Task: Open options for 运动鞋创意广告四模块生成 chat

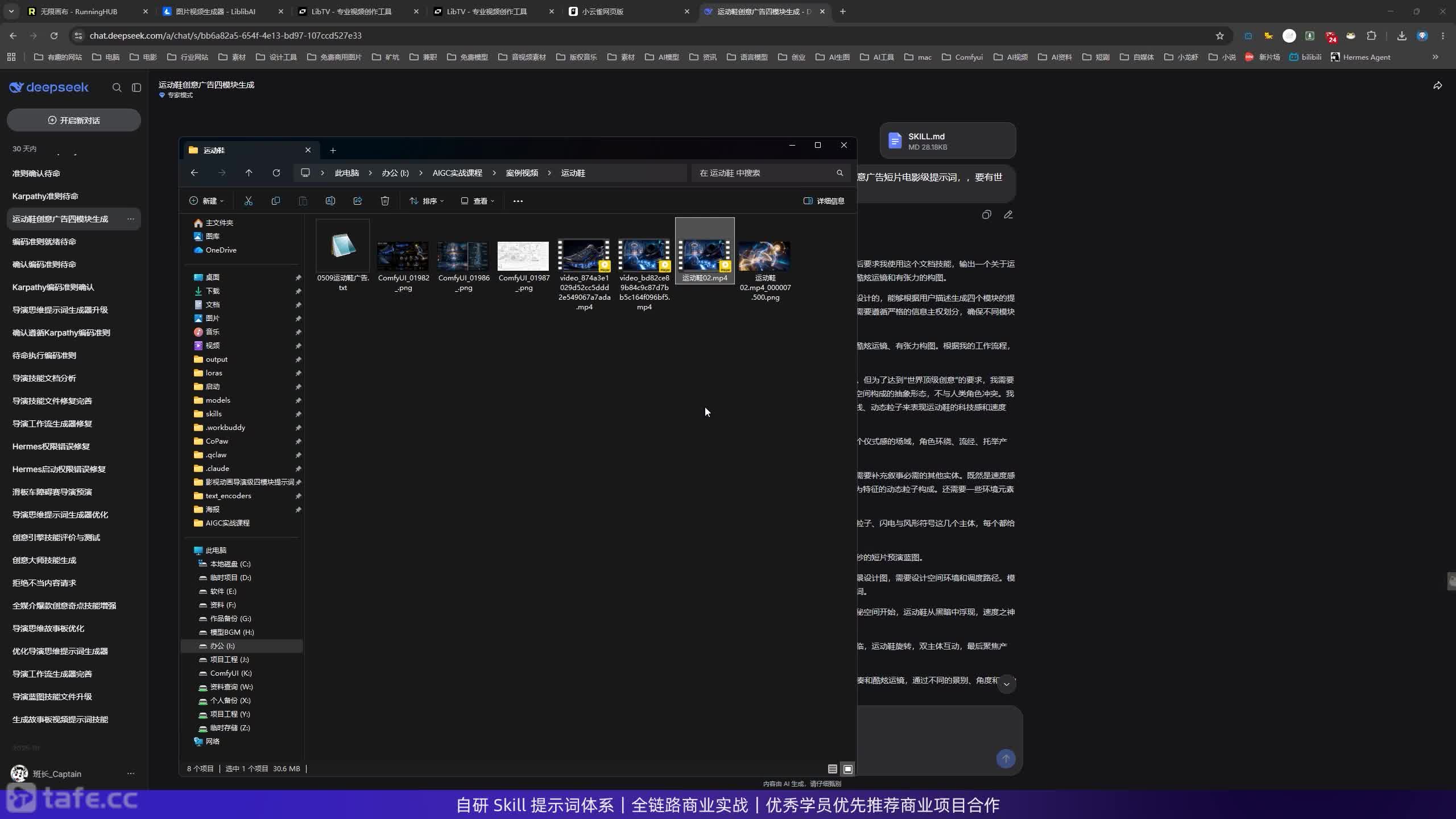Action: [x=130, y=219]
